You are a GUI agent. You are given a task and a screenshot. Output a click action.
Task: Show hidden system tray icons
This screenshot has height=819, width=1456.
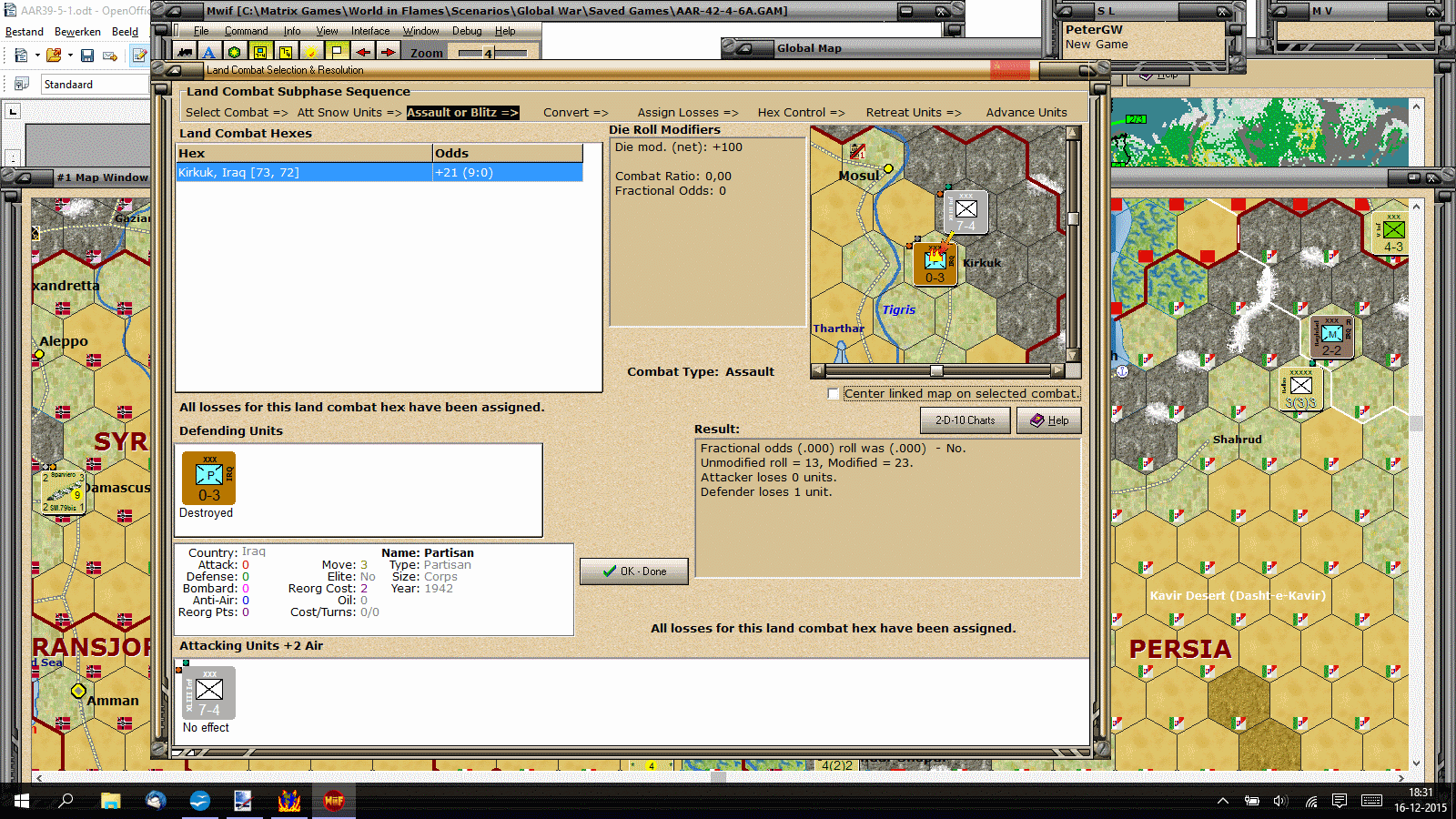[1223, 801]
